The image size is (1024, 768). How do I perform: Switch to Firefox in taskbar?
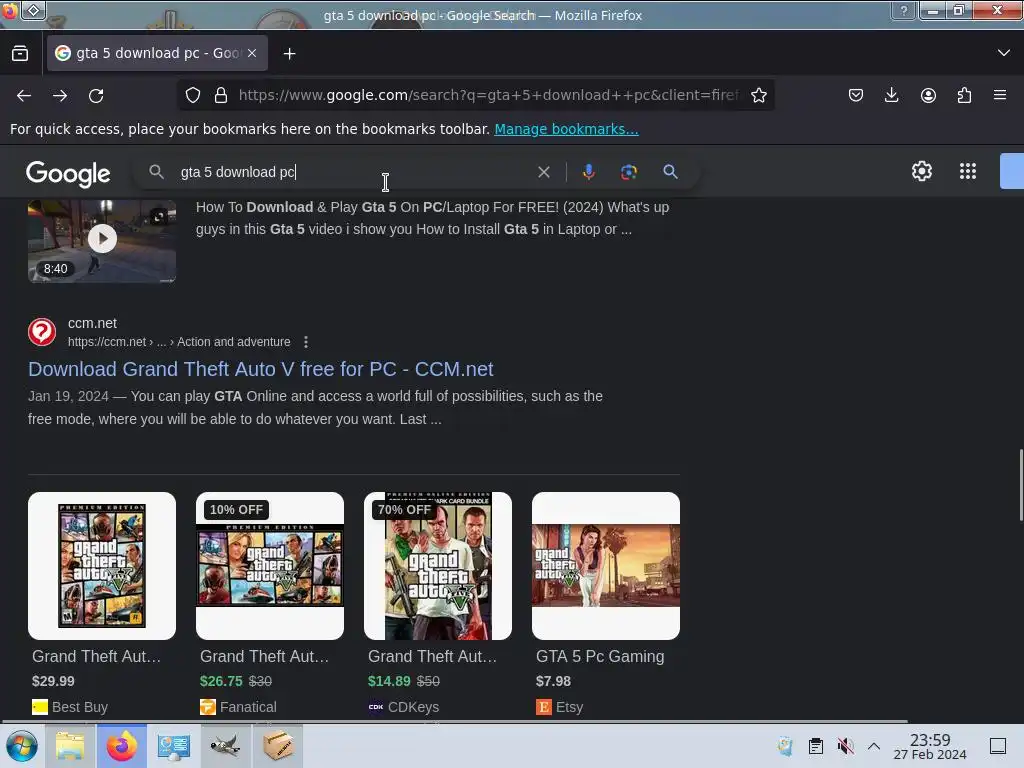[x=121, y=746]
